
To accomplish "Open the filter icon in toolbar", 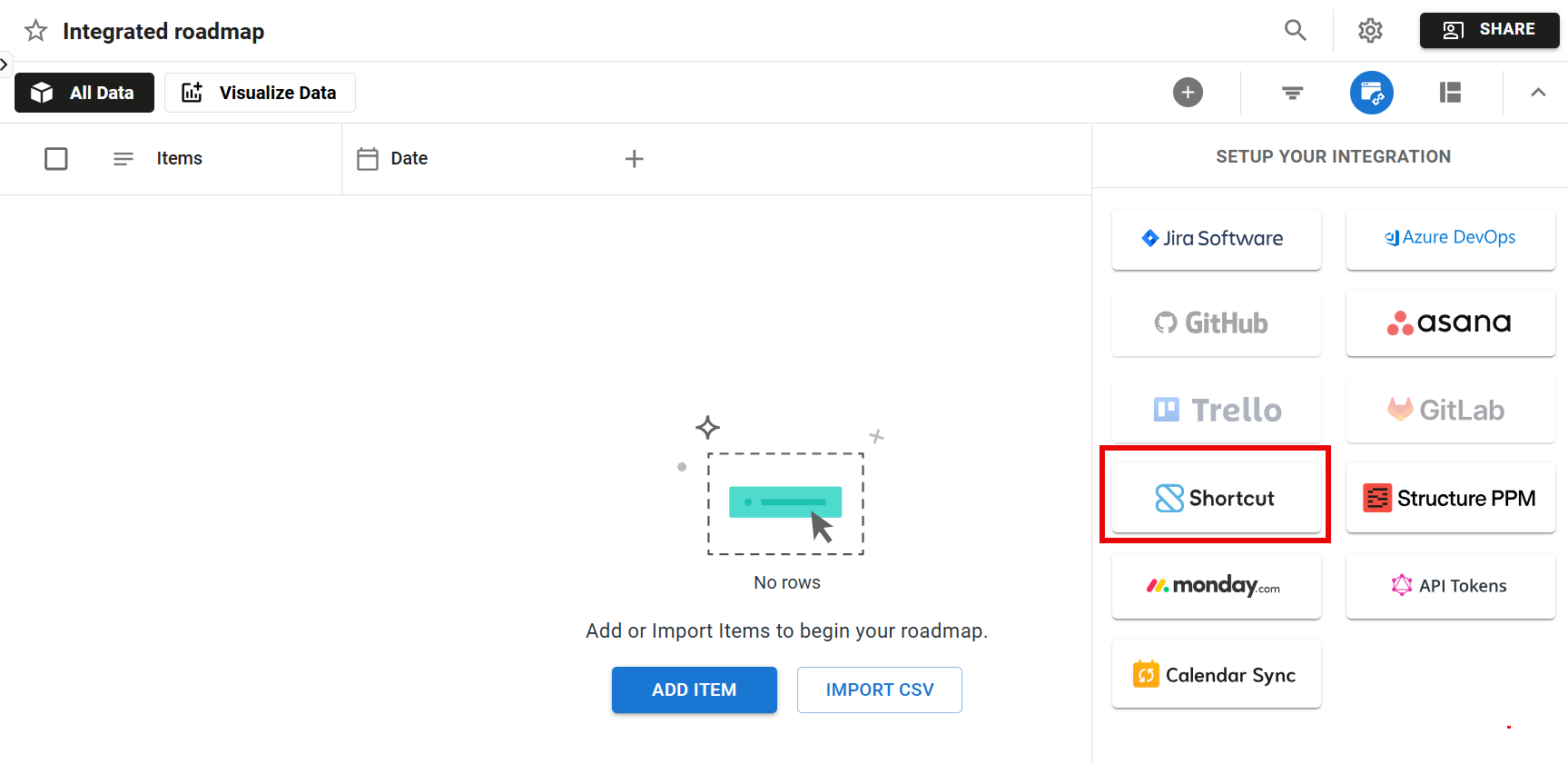I will [x=1292, y=93].
